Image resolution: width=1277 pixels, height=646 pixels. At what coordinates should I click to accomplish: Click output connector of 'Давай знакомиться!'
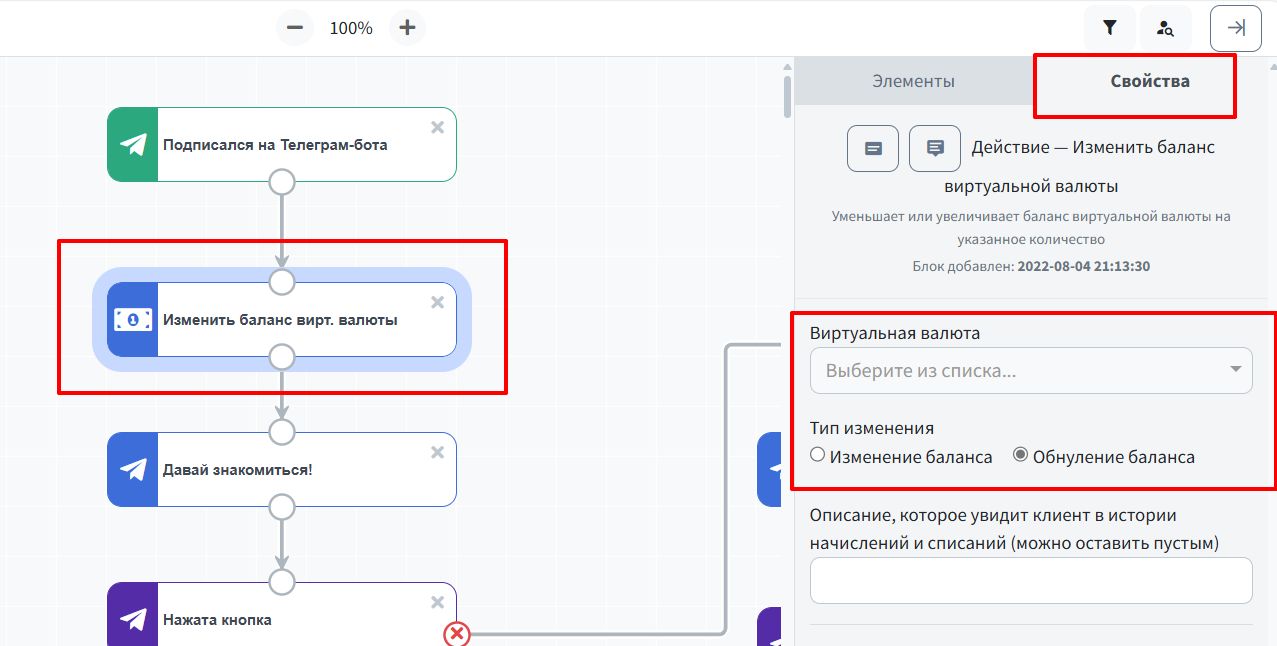point(282,507)
